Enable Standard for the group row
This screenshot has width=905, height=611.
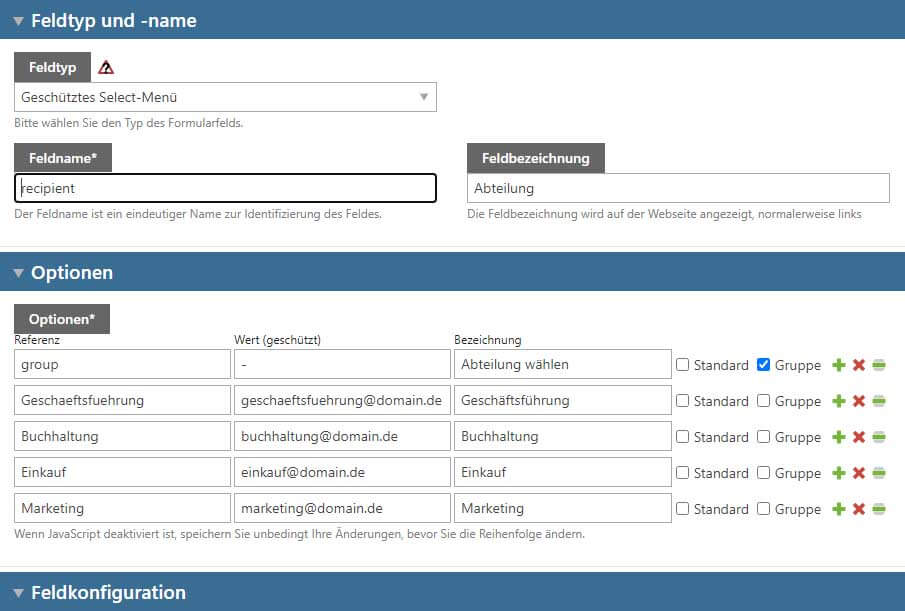tap(682, 365)
